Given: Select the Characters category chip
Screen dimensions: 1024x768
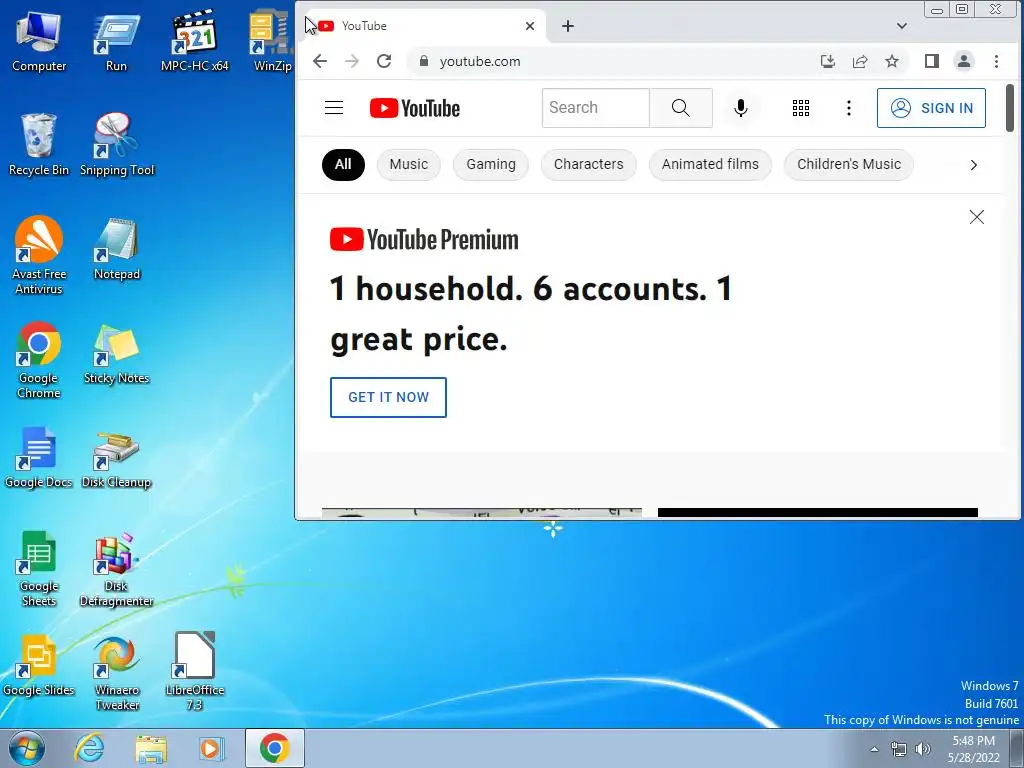Looking at the screenshot, I should (x=588, y=165).
